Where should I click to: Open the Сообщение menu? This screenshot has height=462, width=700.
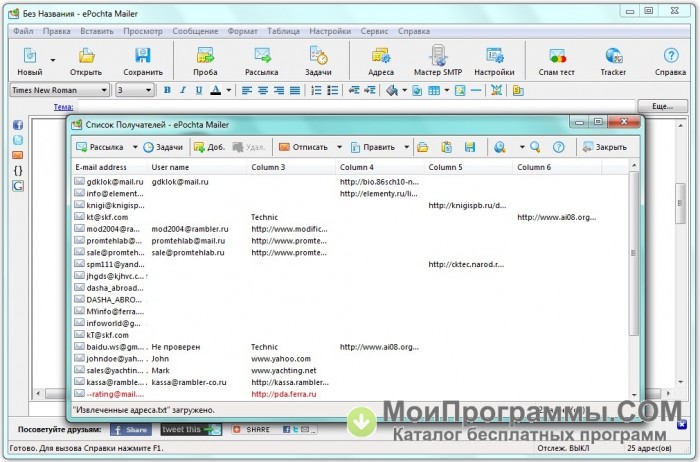[195, 31]
